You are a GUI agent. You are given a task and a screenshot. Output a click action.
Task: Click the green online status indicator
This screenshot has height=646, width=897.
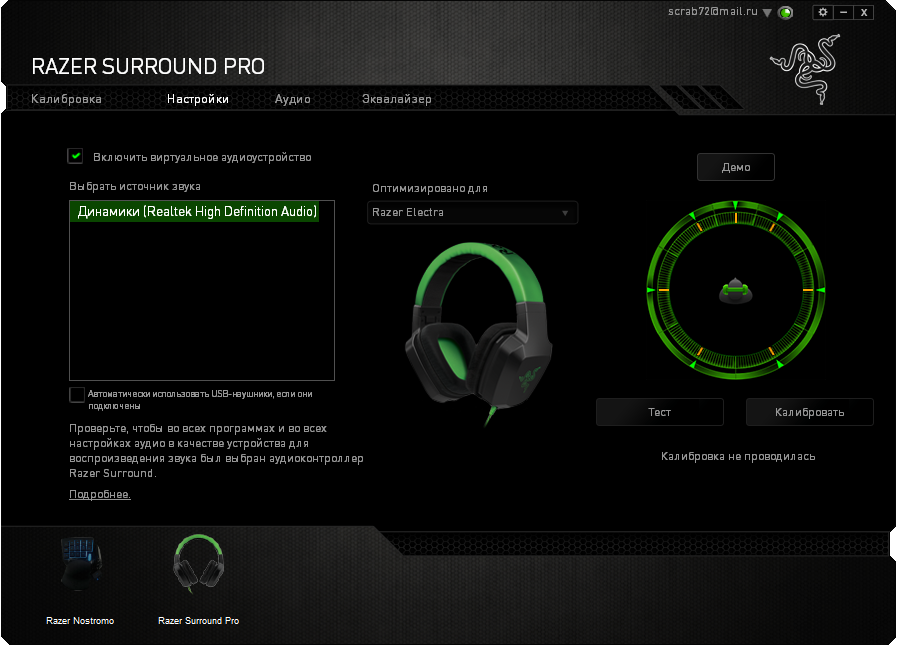click(786, 13)
